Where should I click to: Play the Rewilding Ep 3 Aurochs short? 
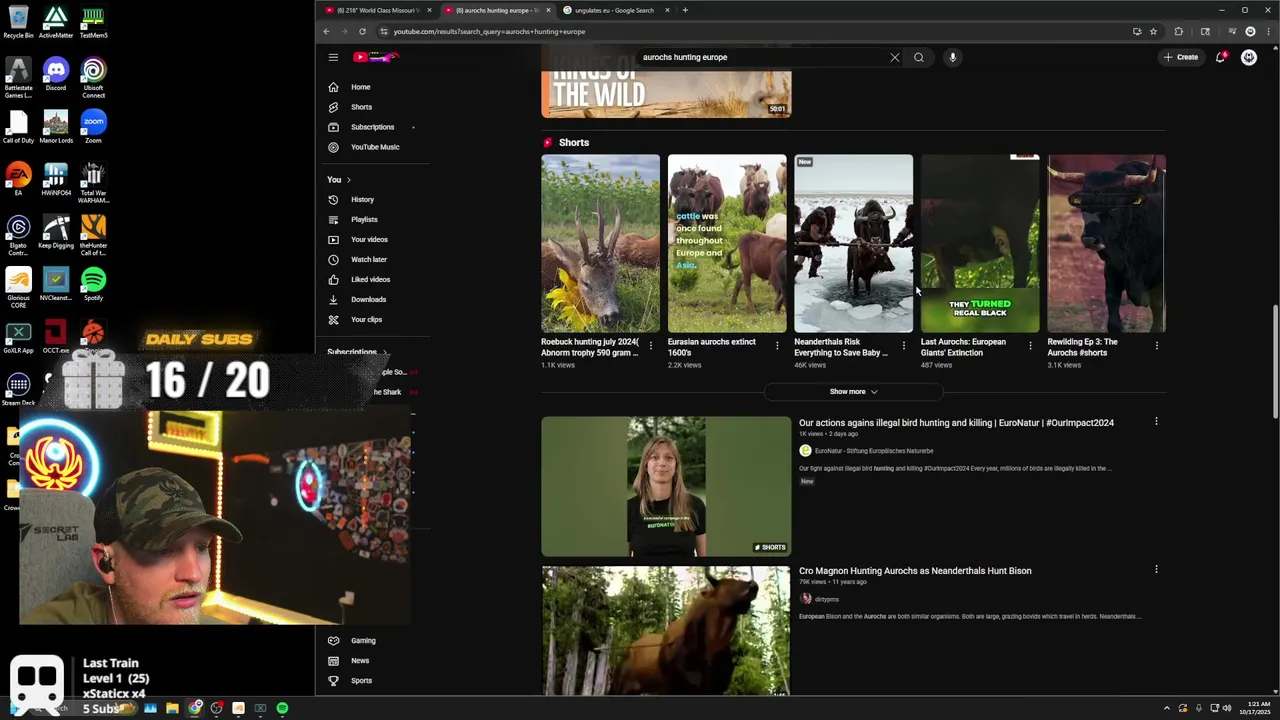(x=1106, y=243)
